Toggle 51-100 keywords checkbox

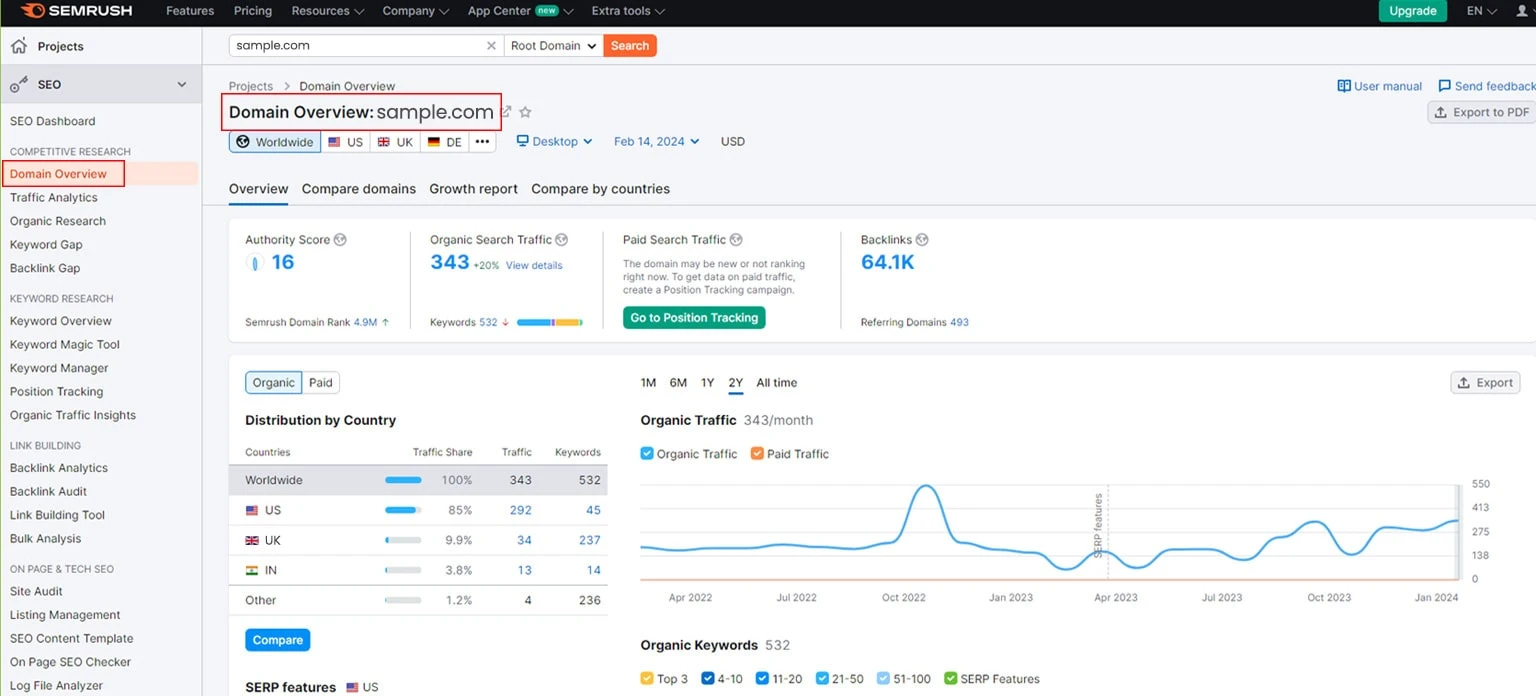[883, 679]
